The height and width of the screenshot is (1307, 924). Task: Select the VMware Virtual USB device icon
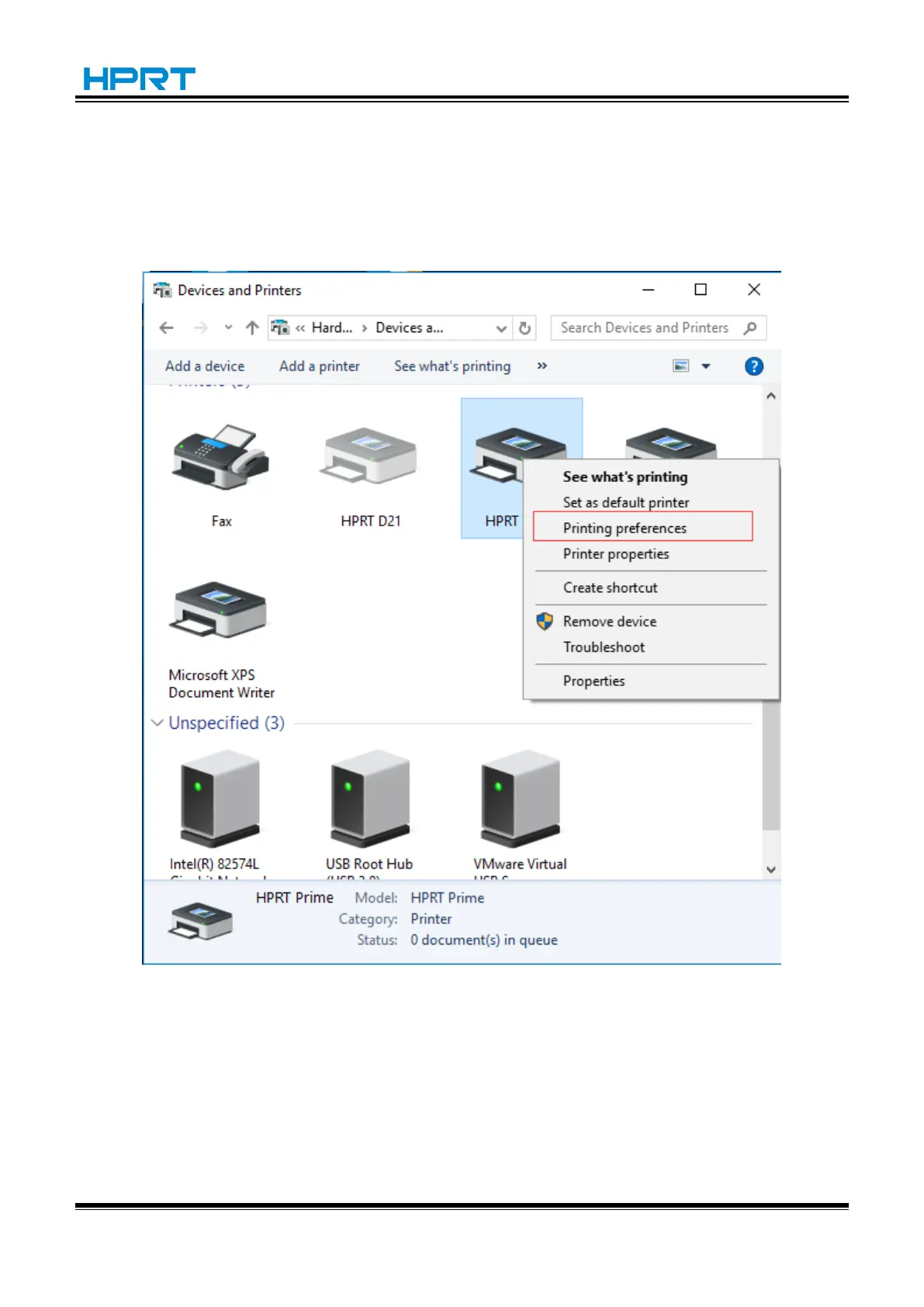[521, 798]
